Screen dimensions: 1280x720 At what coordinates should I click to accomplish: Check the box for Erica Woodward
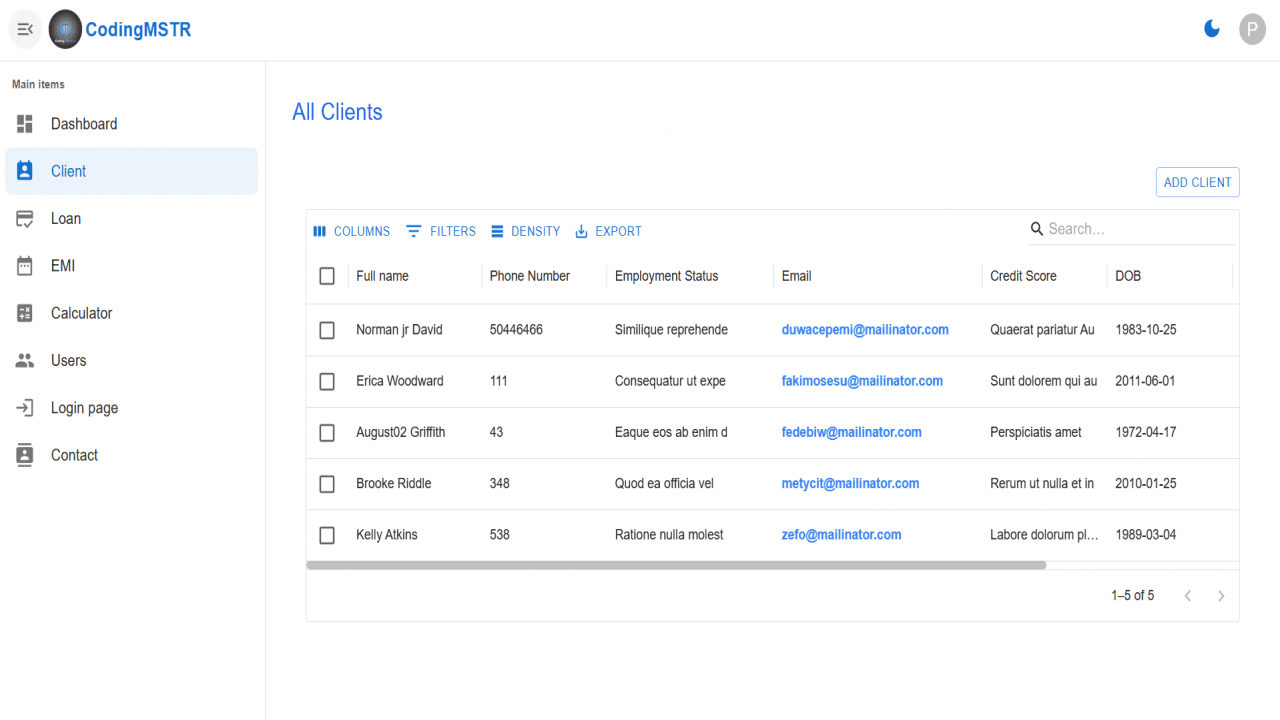[327, 381]
